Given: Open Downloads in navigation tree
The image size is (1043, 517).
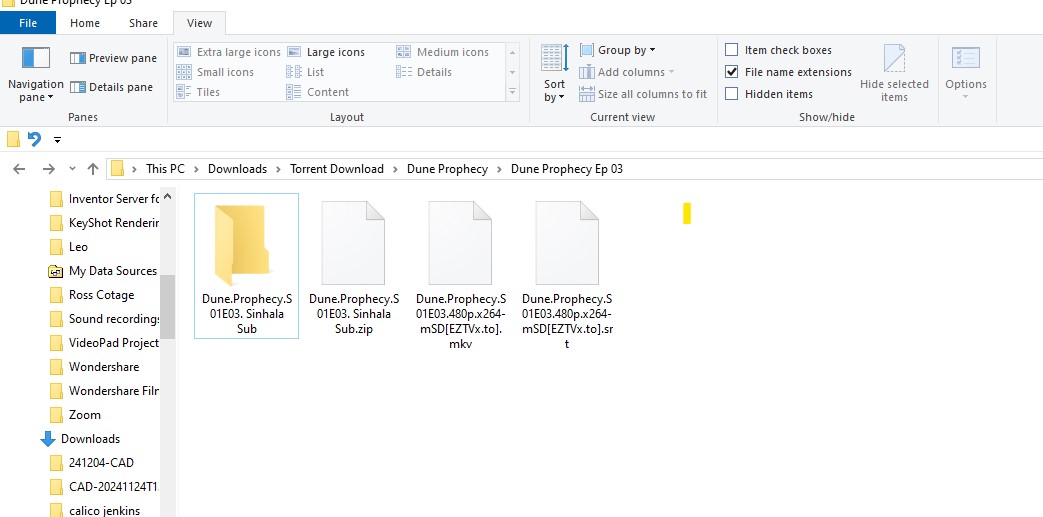Looking at the screenshot, I should [81, 438].
